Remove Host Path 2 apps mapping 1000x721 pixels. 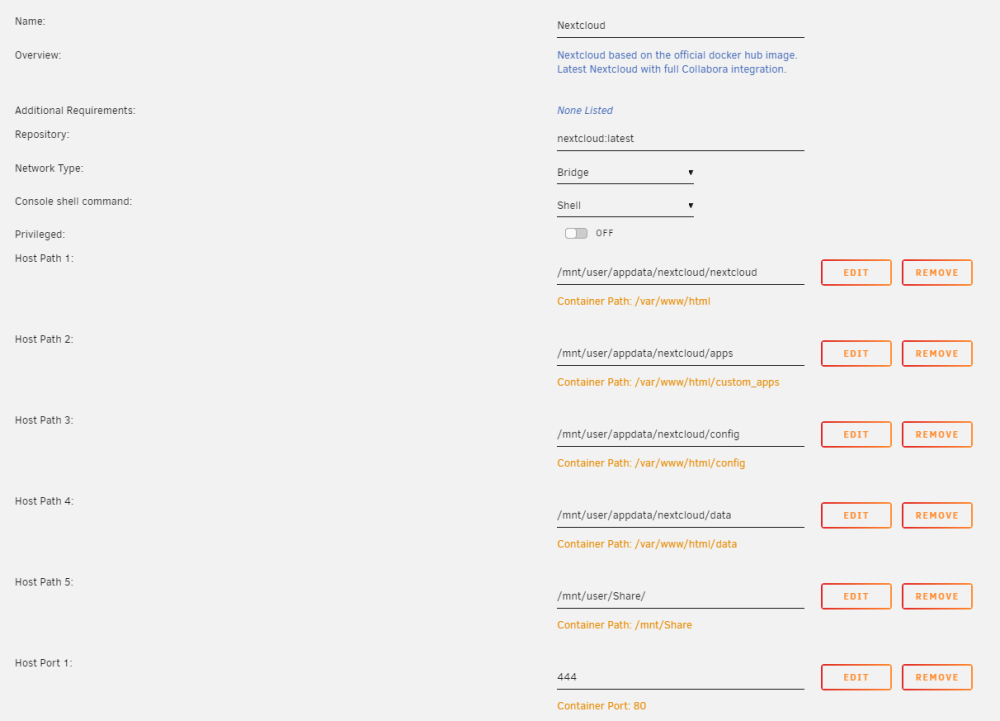click(937, 354)
